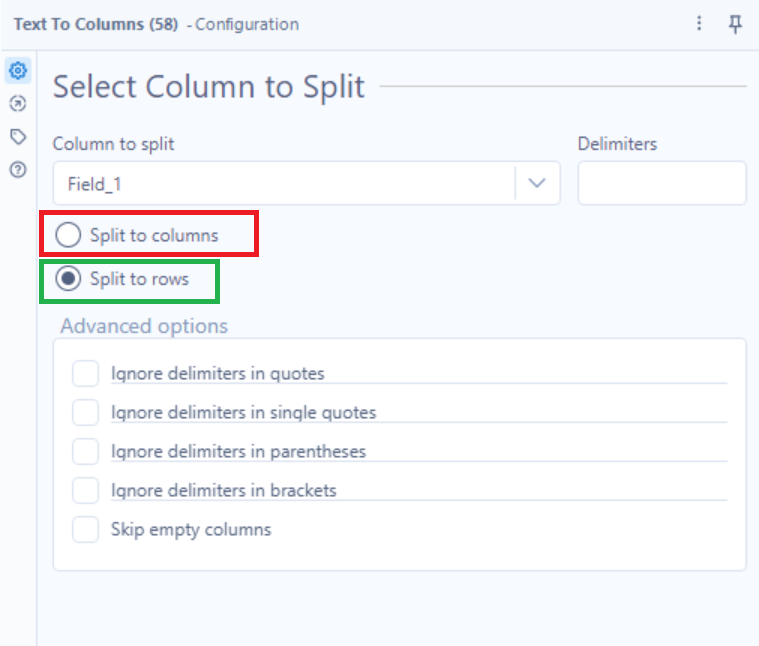
Task: Expand the Column to split dropdown arrow
Action: click(x=537, y=183)
